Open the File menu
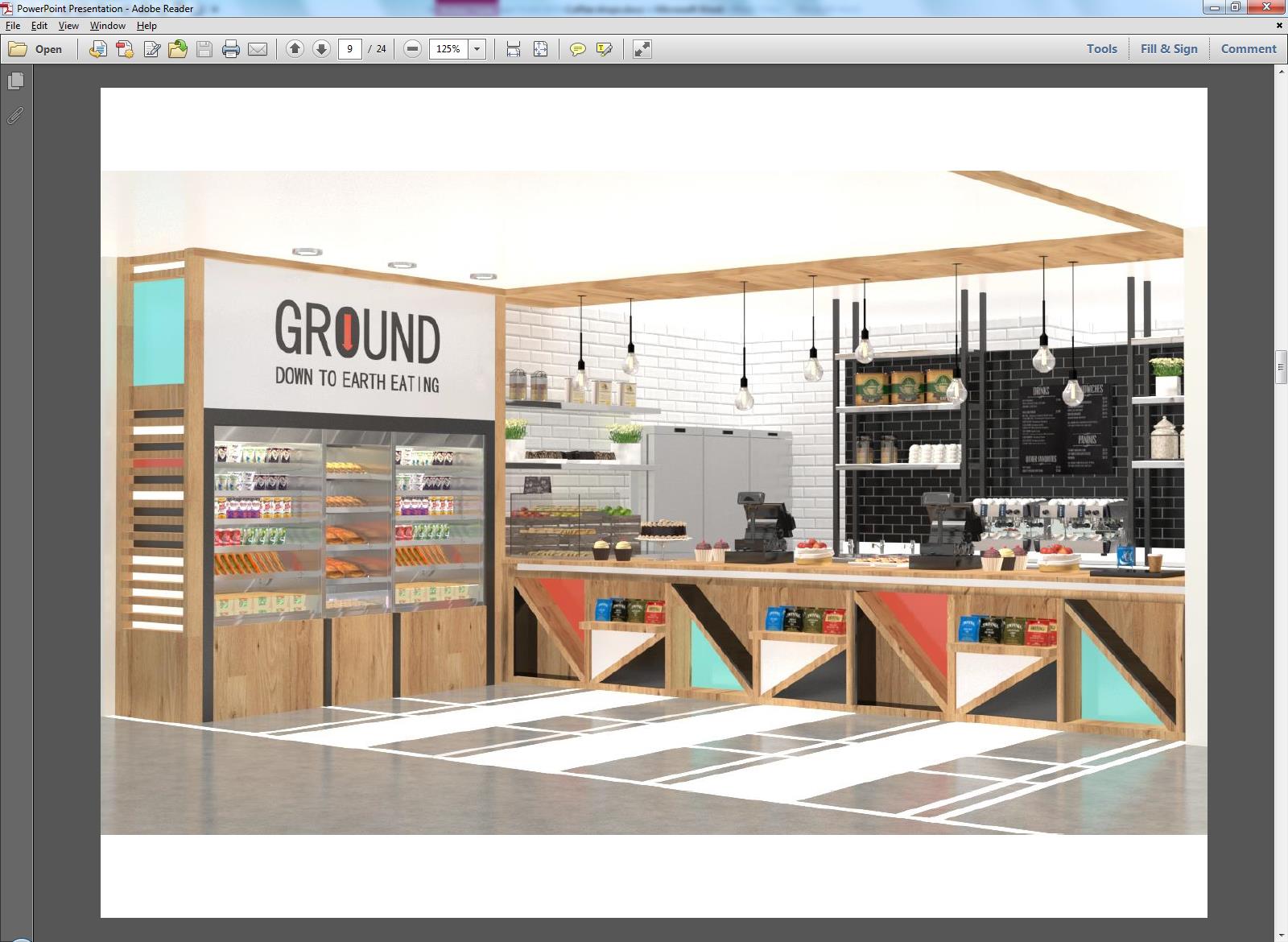Viewport: 1288px width, 942px height. click(13, 26)
